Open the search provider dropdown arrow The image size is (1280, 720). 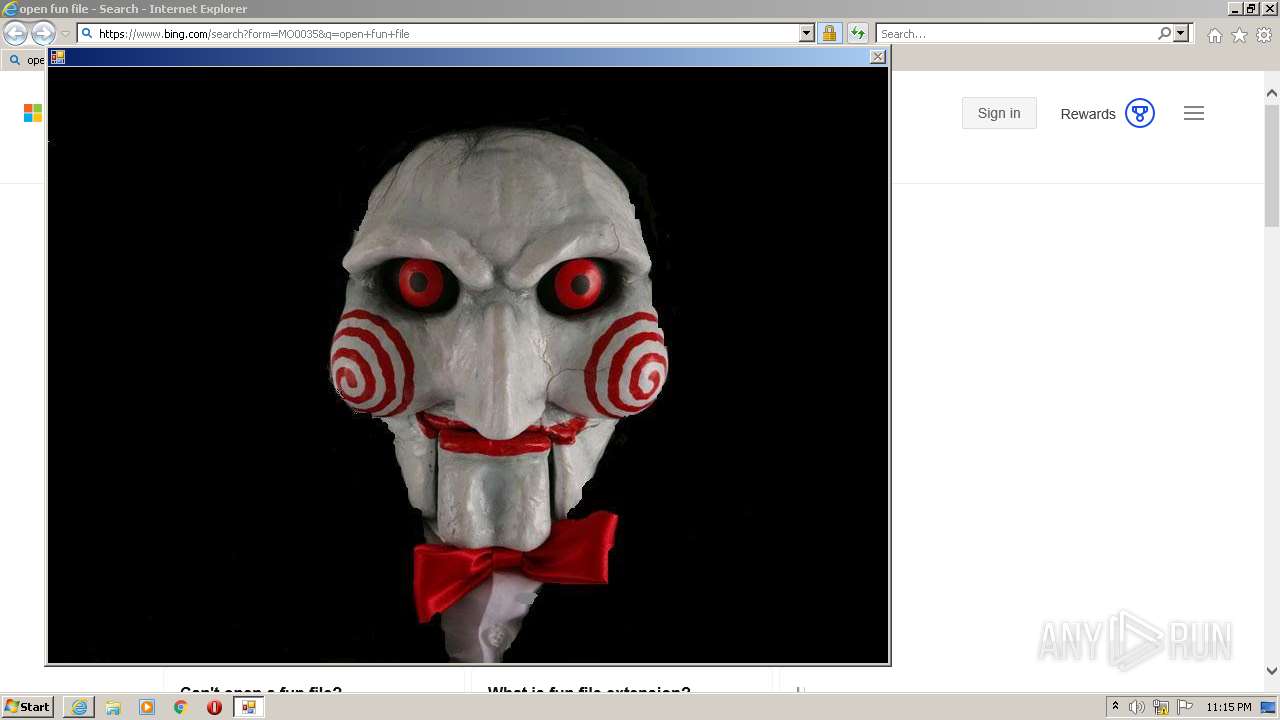[1181, 33]
